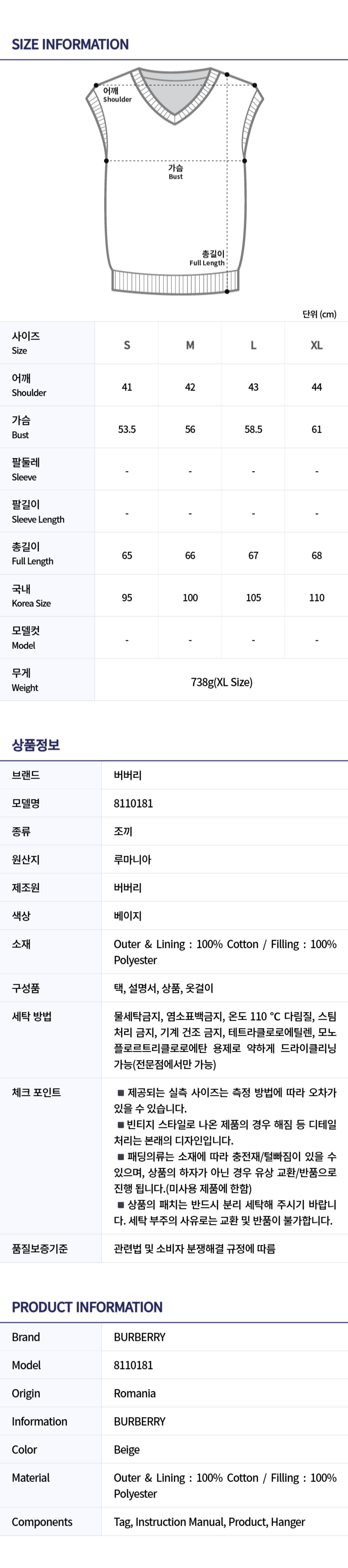Click the Full Length value 66 for M
The height and width of the screenshot is (1568, 348).
pos(190,556)
